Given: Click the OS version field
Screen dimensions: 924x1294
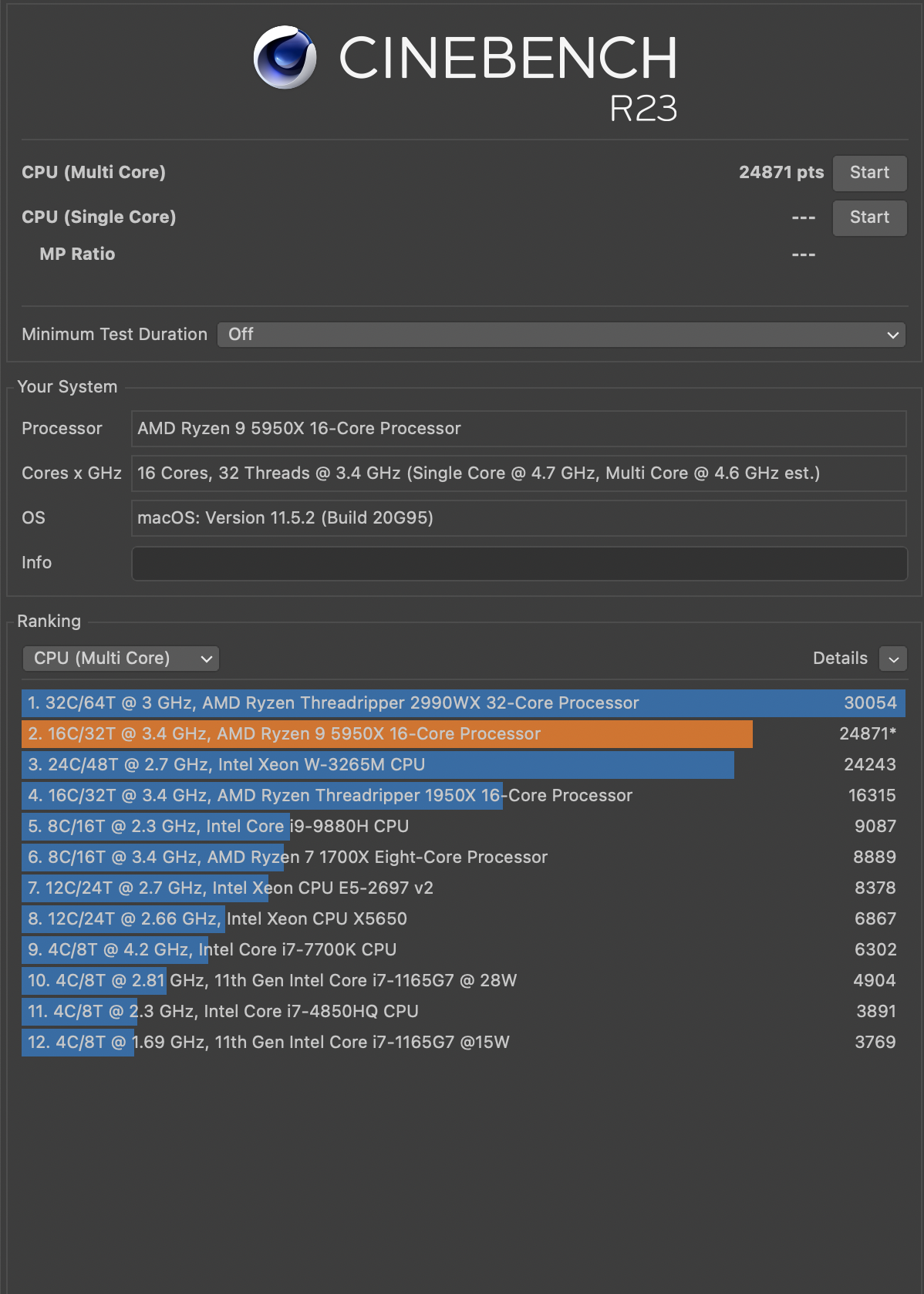Looking at the screenshot, I should (x=518, y=518).
